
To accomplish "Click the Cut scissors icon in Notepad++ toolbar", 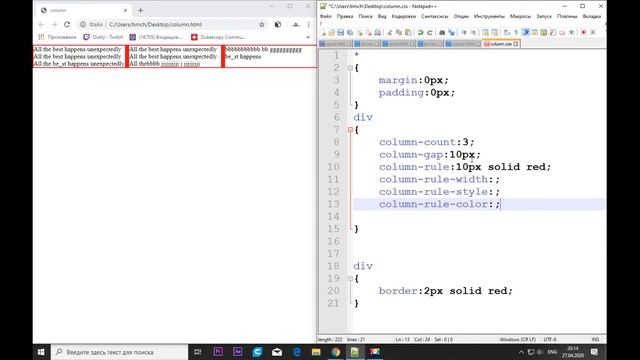I will click(389, 33).
